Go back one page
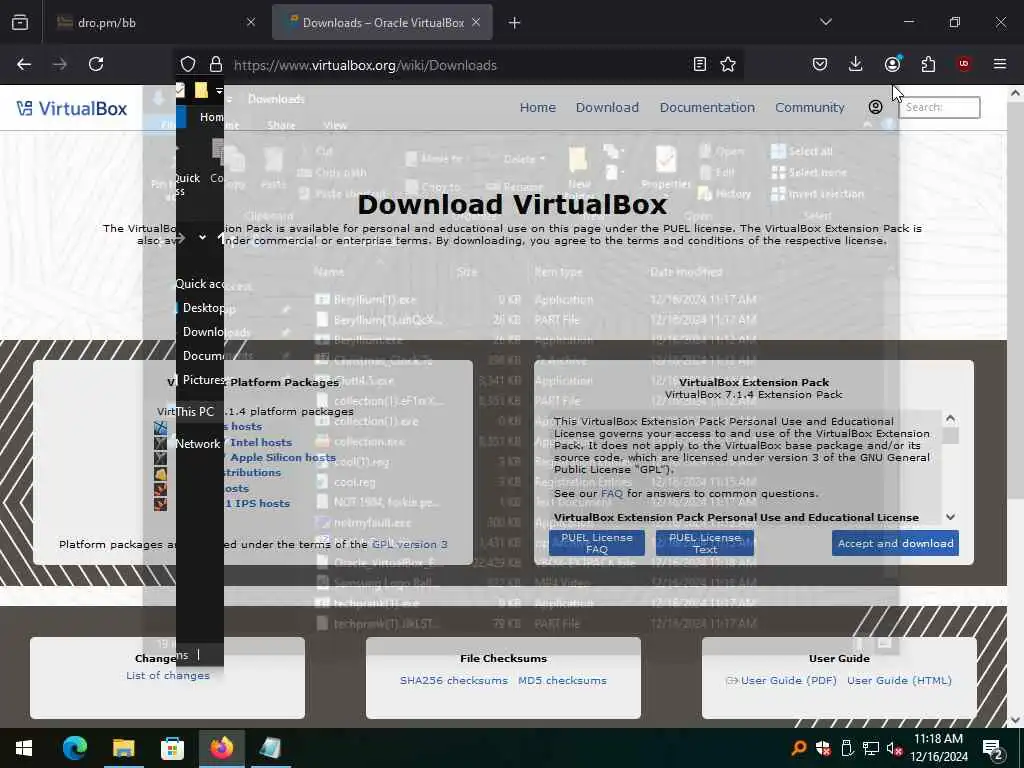1024x768 pixels. [24, 64]
